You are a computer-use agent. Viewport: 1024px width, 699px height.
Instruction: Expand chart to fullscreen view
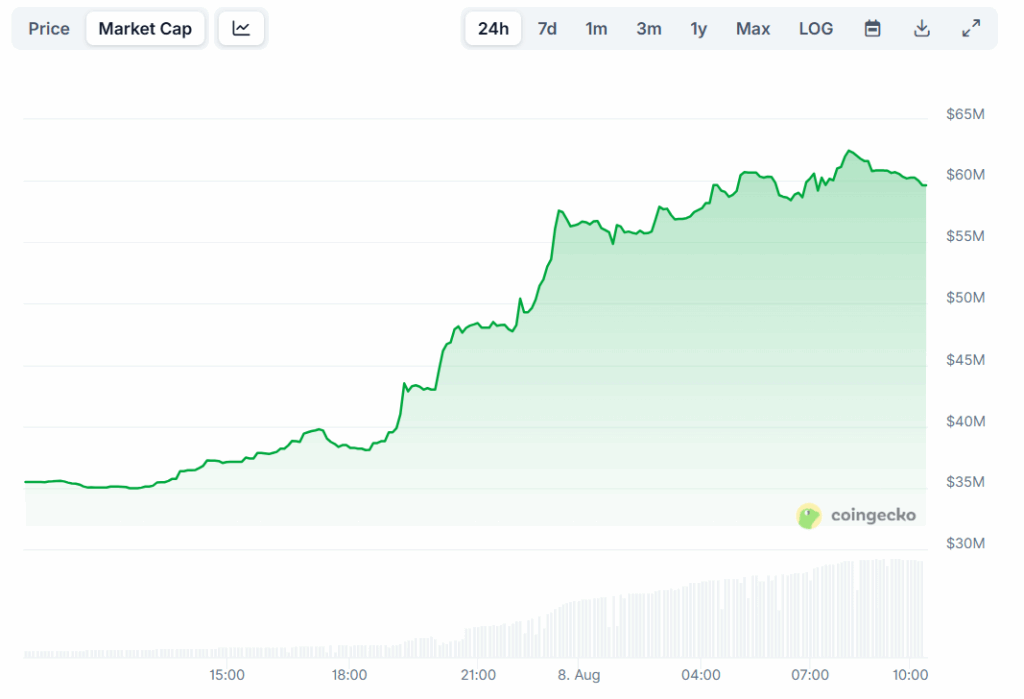971,28
